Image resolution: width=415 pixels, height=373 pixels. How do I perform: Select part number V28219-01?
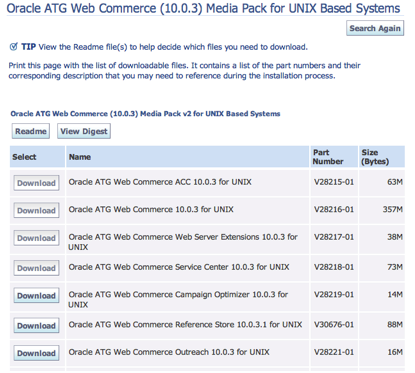(x=334, y=295)
